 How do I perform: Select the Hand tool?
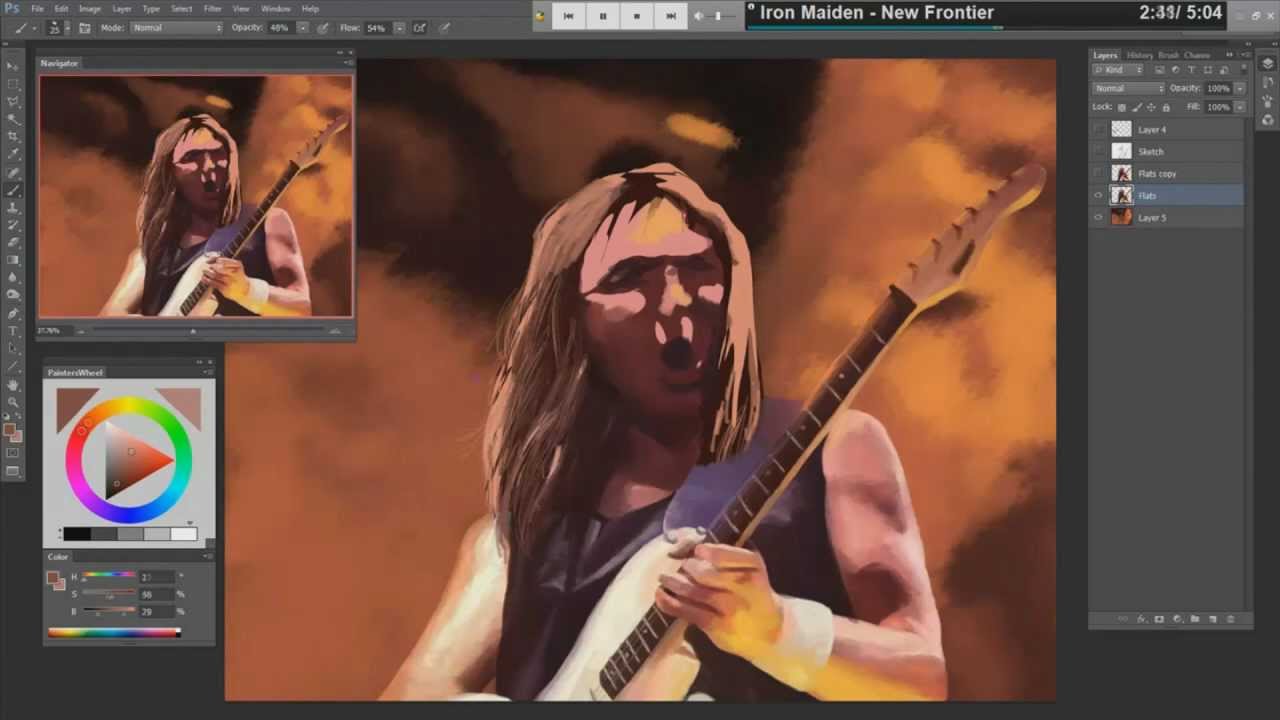pyautogui.click(x=13, y=384)
